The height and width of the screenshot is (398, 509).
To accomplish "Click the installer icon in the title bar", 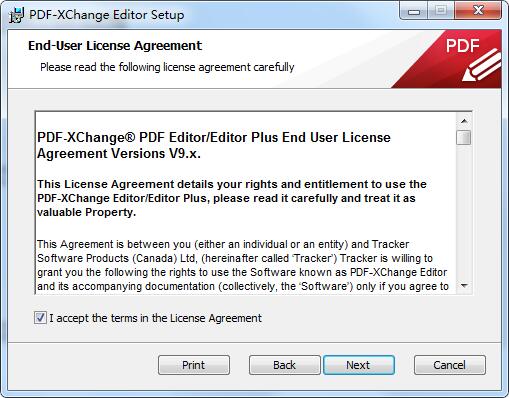I will [x=16, y=15].
